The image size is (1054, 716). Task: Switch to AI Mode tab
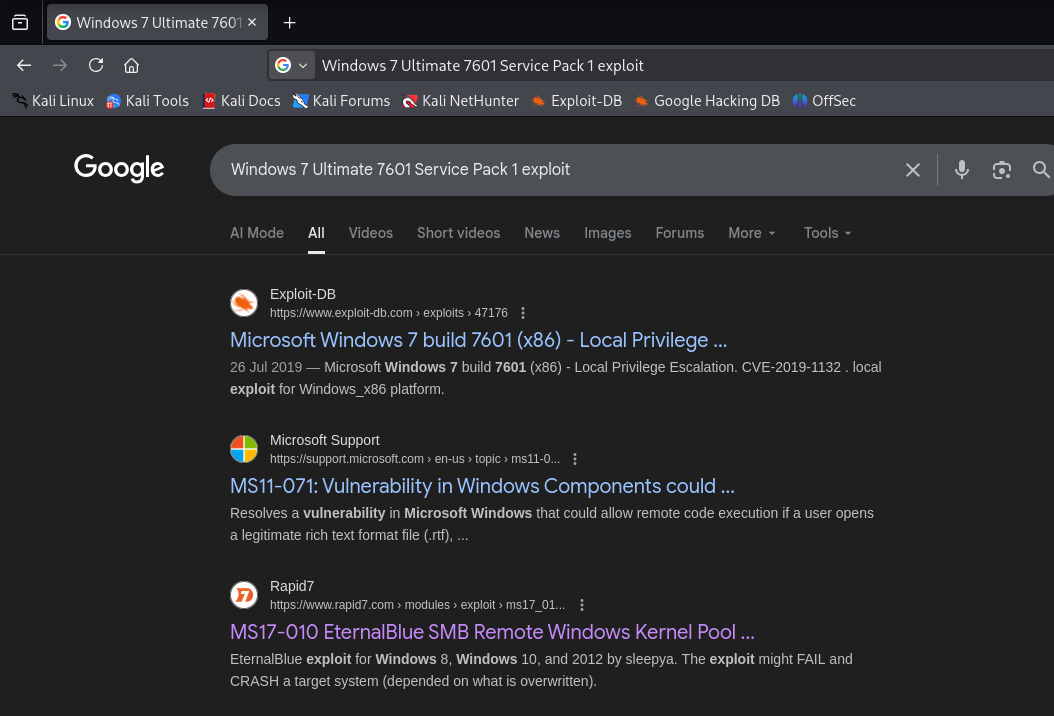point(257,233)
